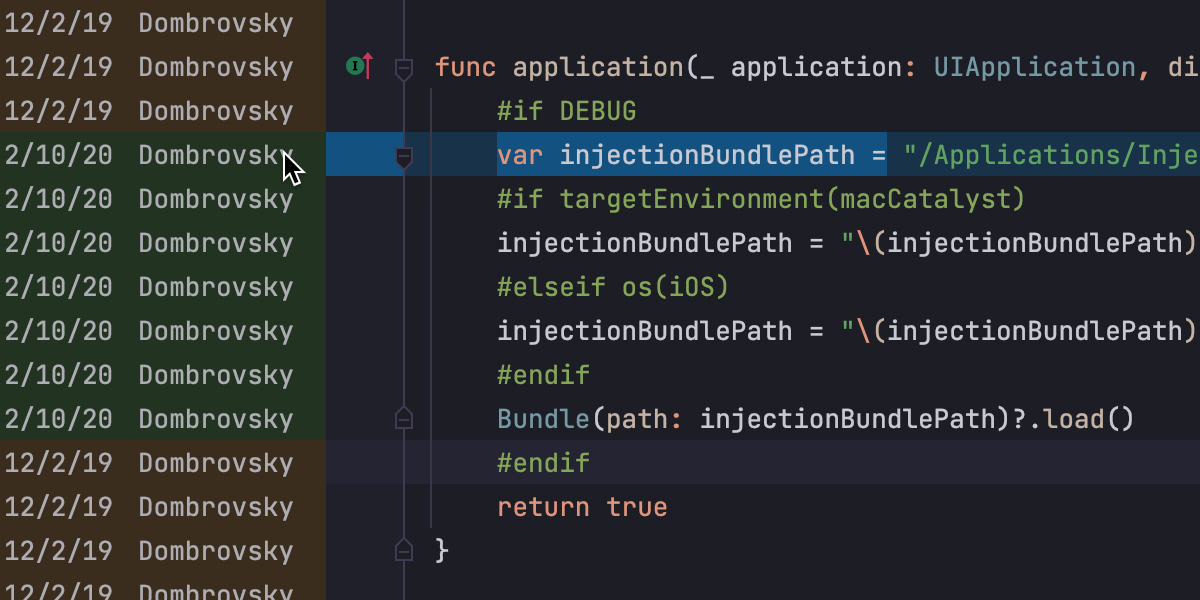Place cursor on return true statement

(581, 507)
